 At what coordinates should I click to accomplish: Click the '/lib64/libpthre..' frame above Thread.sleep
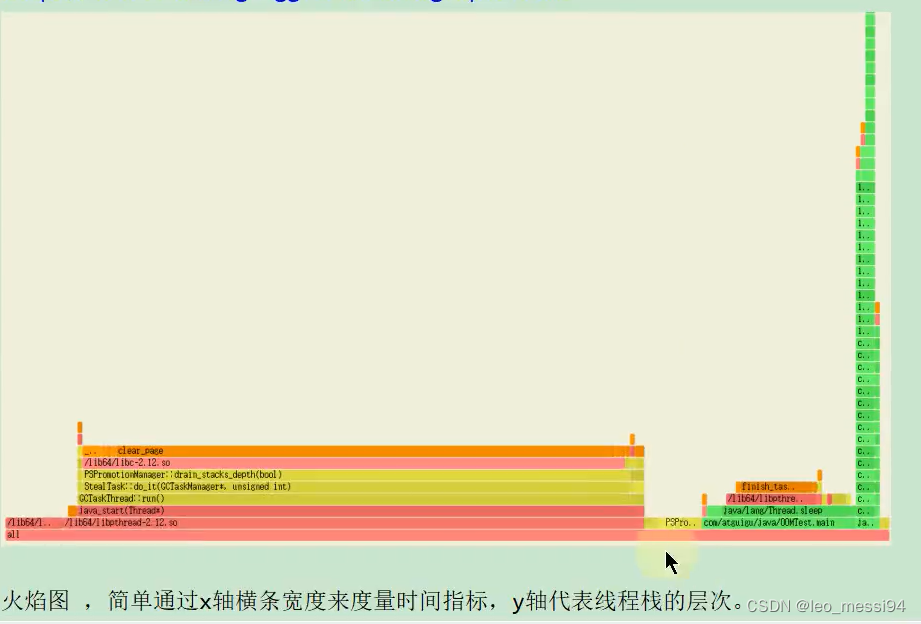click(774, 499)
